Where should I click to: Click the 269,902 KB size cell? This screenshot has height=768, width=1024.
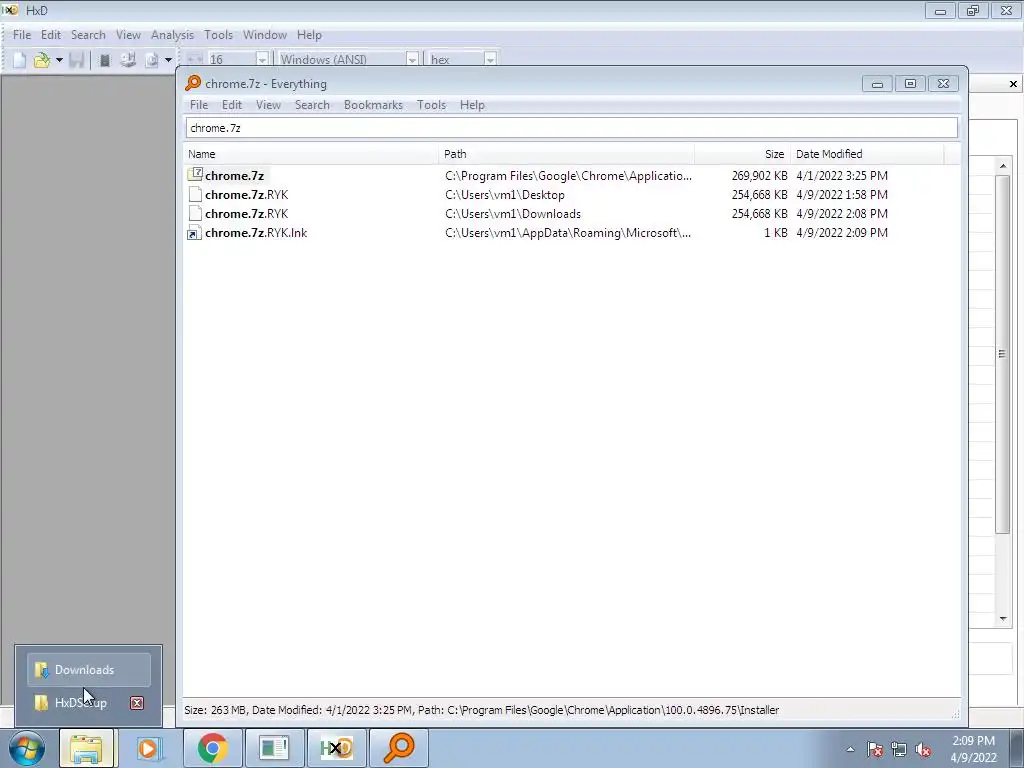click(760, 176)
